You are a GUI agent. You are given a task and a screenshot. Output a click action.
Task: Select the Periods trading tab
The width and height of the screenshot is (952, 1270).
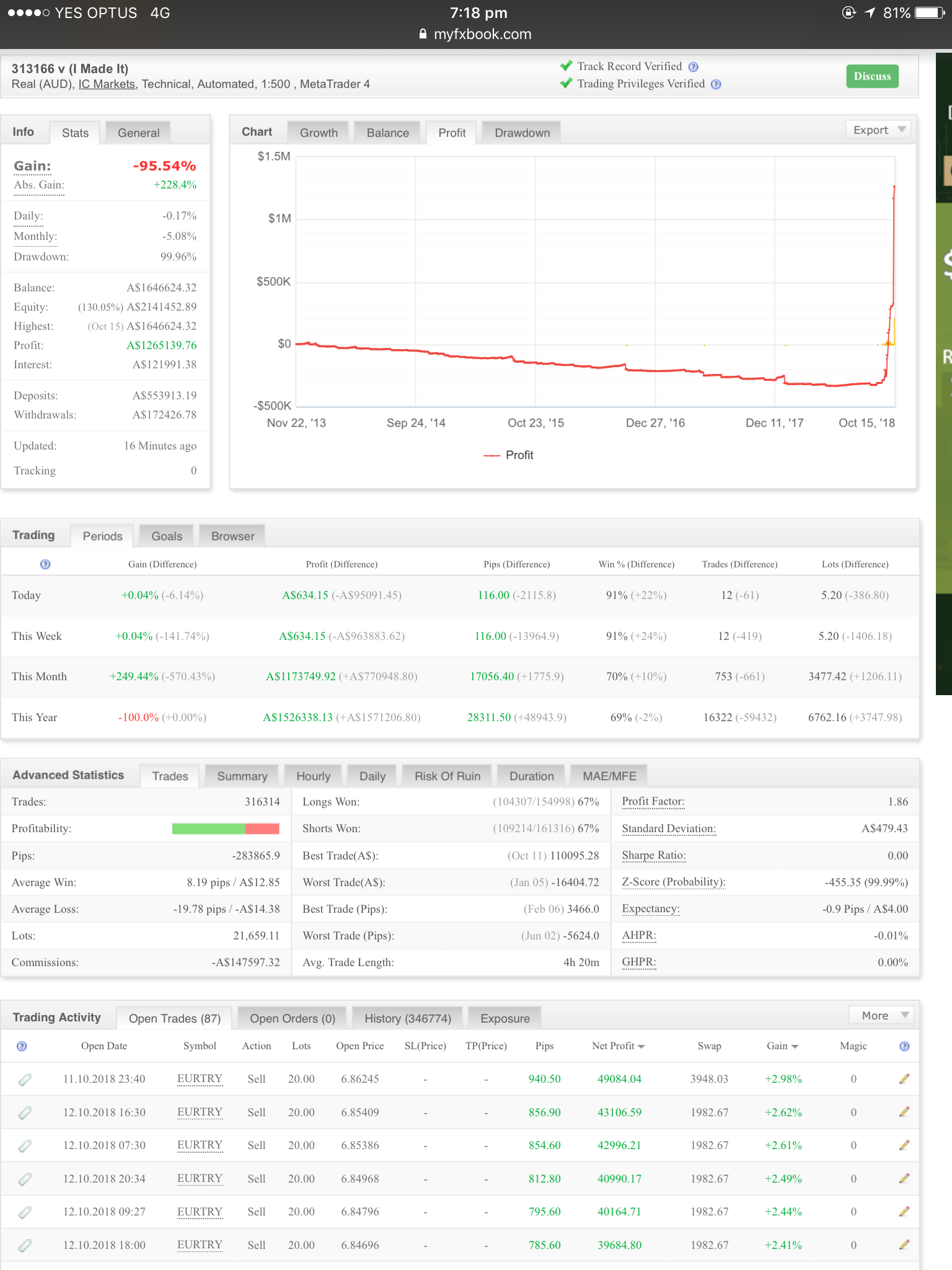tap(102, 536)
